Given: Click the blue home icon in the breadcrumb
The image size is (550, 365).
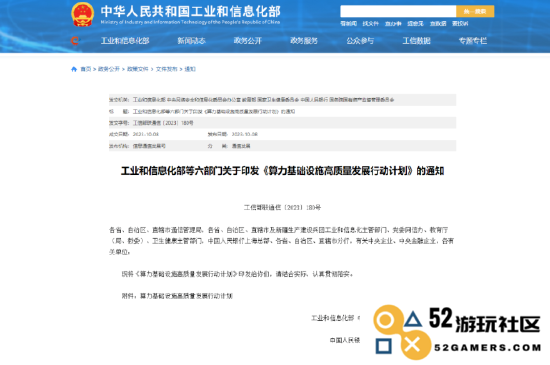Looking at the screenshot, I should click(74, 69).
